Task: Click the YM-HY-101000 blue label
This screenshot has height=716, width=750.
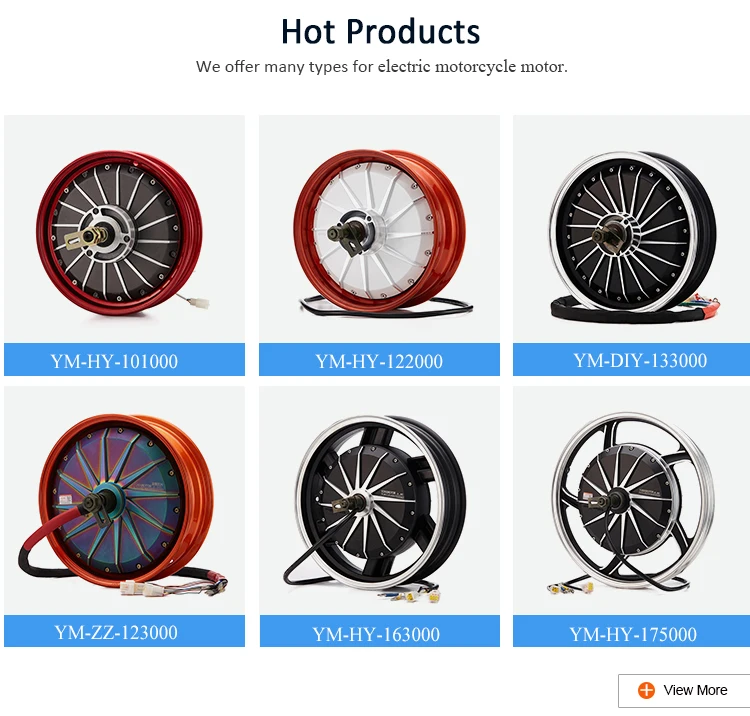Action: 124,360
